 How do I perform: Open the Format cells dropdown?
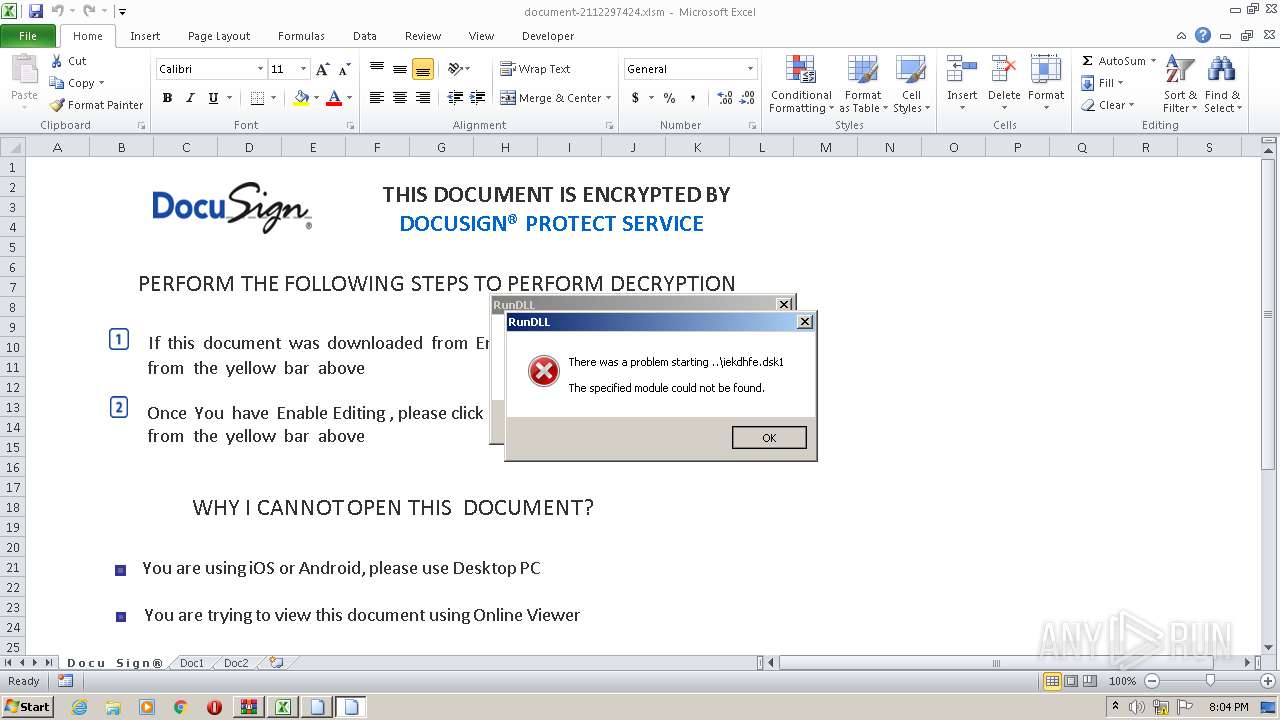tap(1046, 85)
